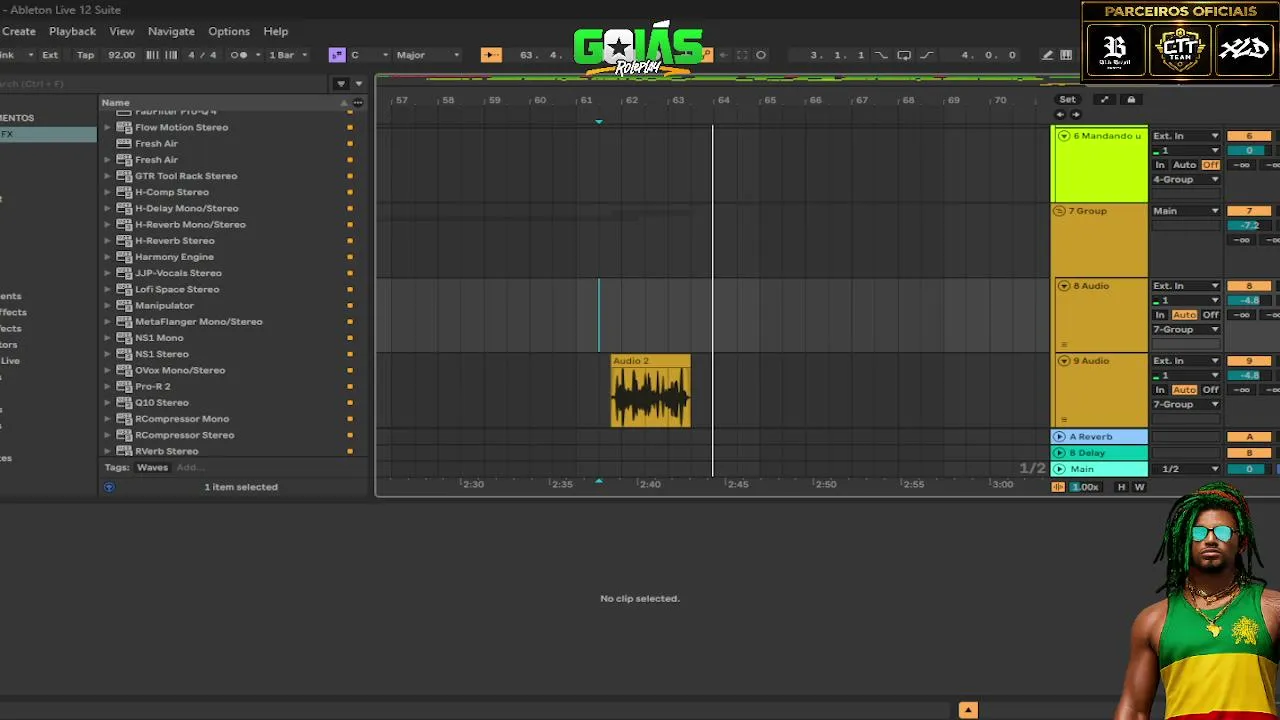Click the RVerb Stereo plugin icon
The width and height of the screenshot is (1280, 720).
[124, 451]
